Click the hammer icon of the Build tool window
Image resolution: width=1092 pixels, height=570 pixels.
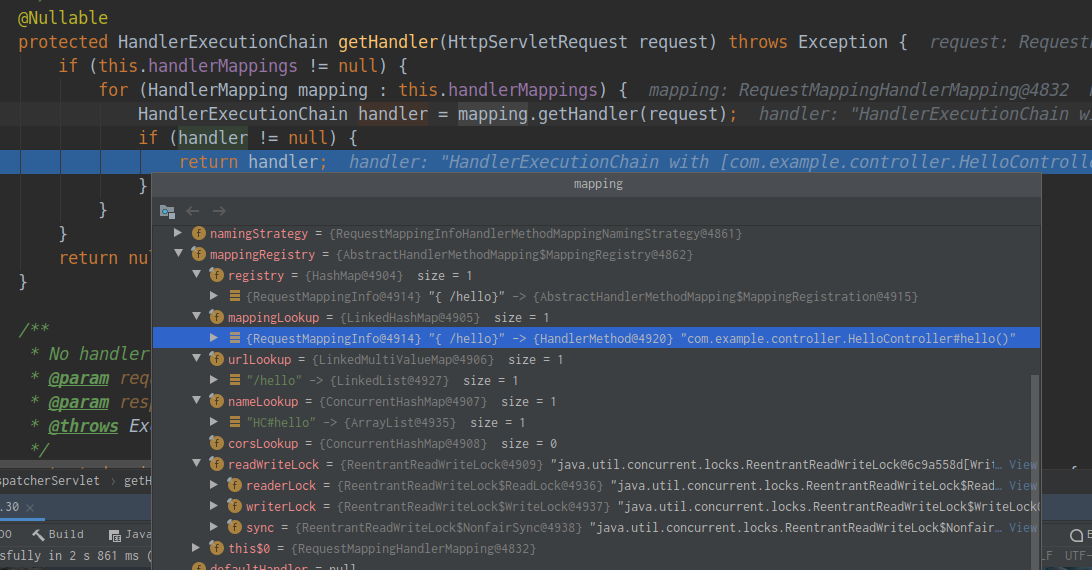[37, 535]
